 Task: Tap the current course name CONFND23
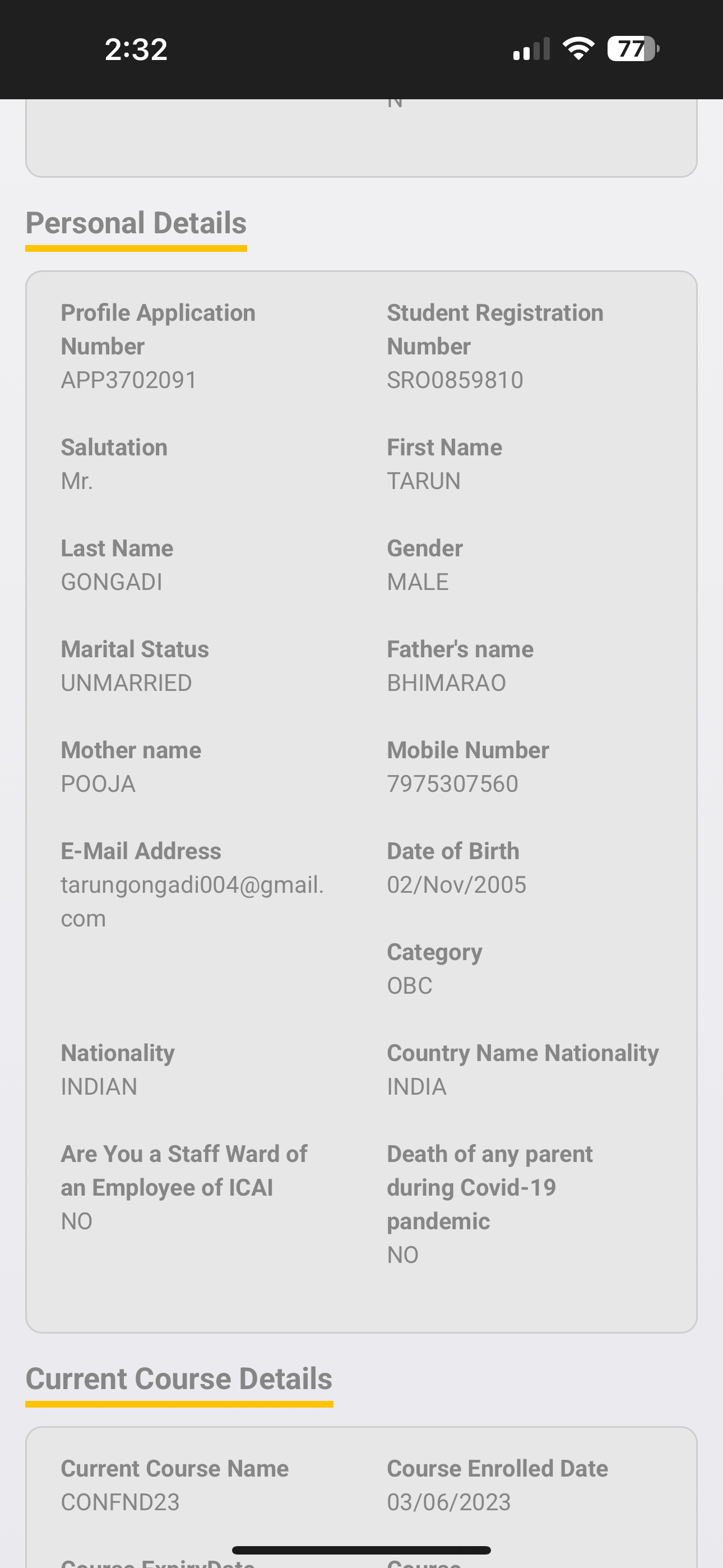pyautogui.click(x=121, y=1502)
